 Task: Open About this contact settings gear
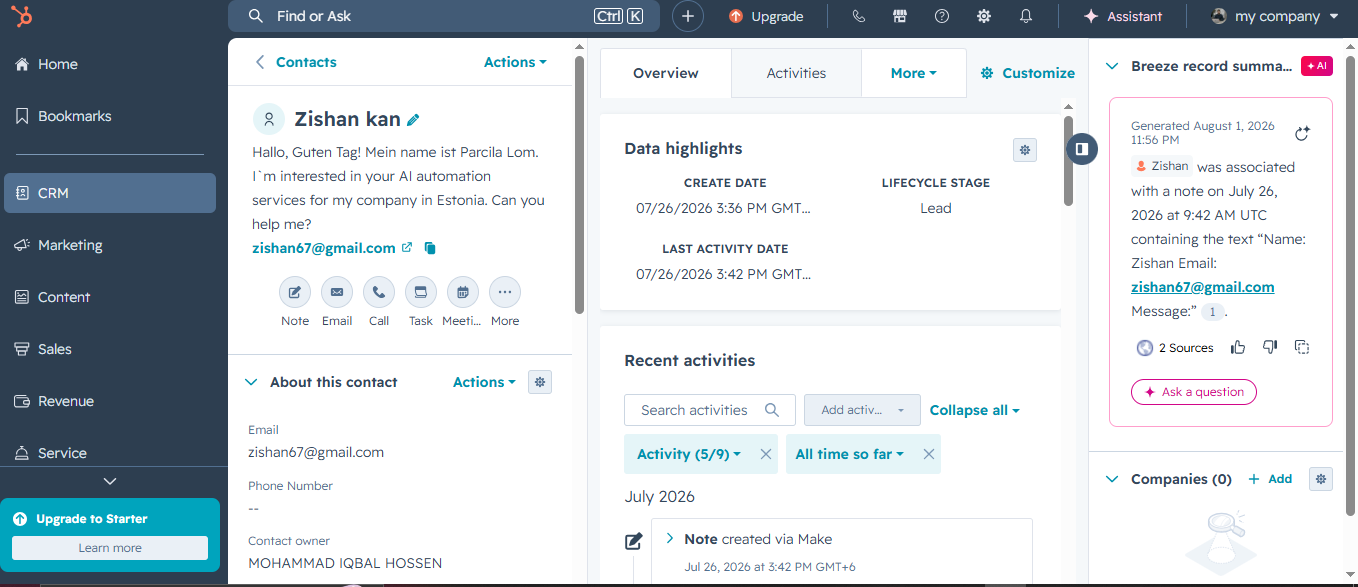tap(540, 382)
